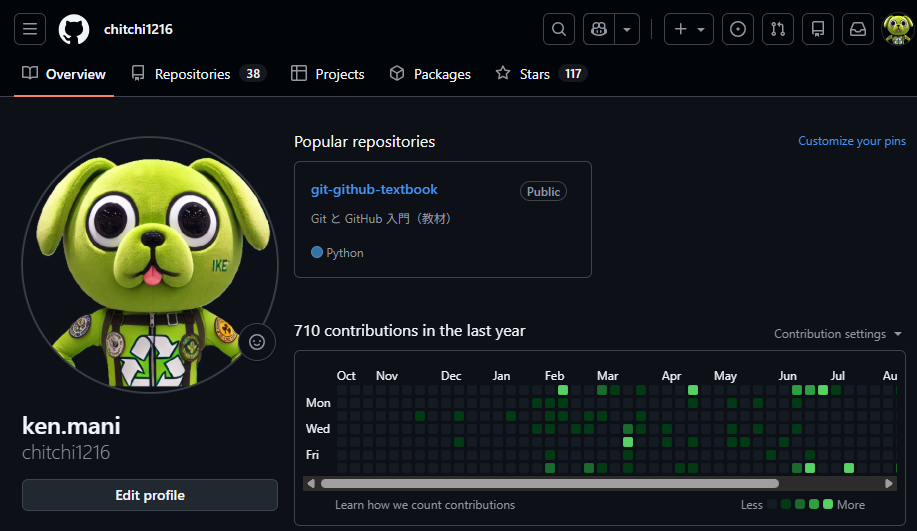Open the user avatar menu at top right
Image resolution: width=917 pixels, height=531 pixels.
[898, 29]
